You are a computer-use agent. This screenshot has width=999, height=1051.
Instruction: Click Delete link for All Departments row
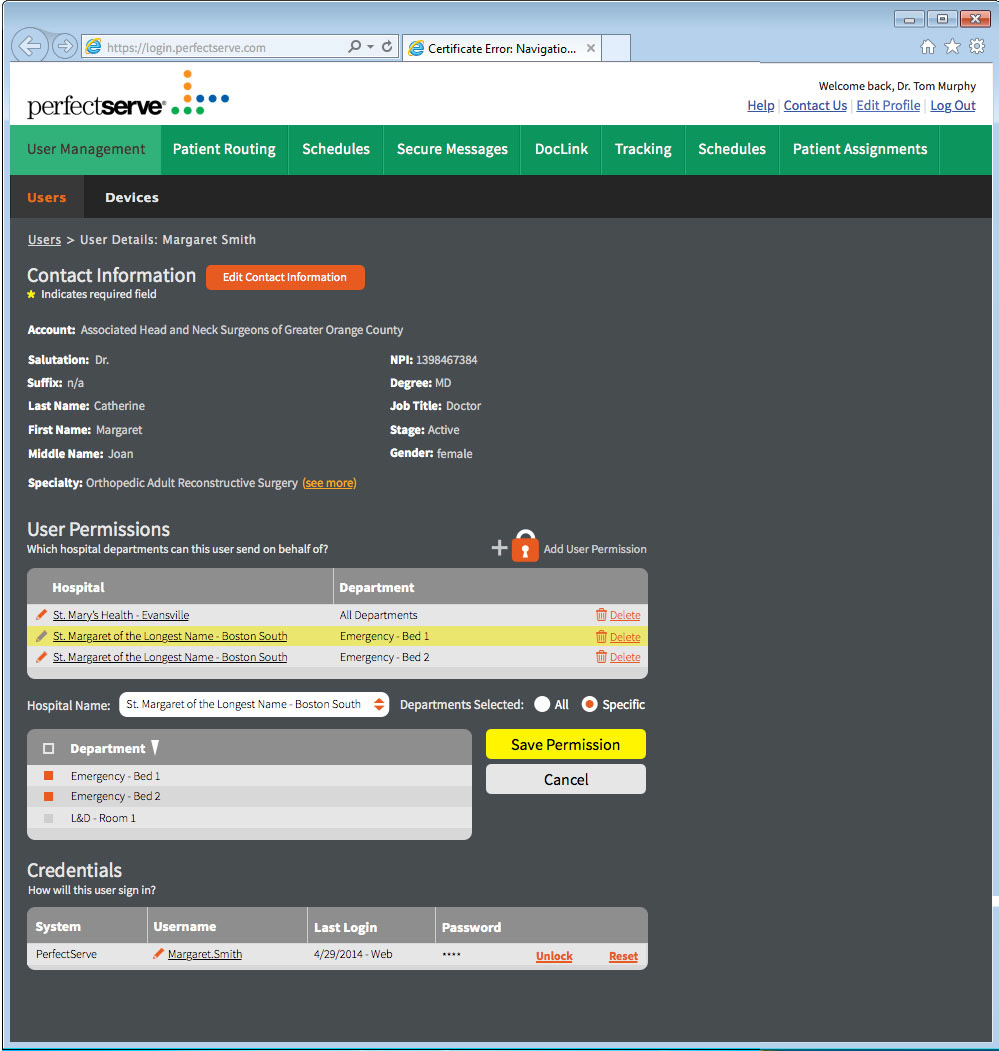point(625,615)
